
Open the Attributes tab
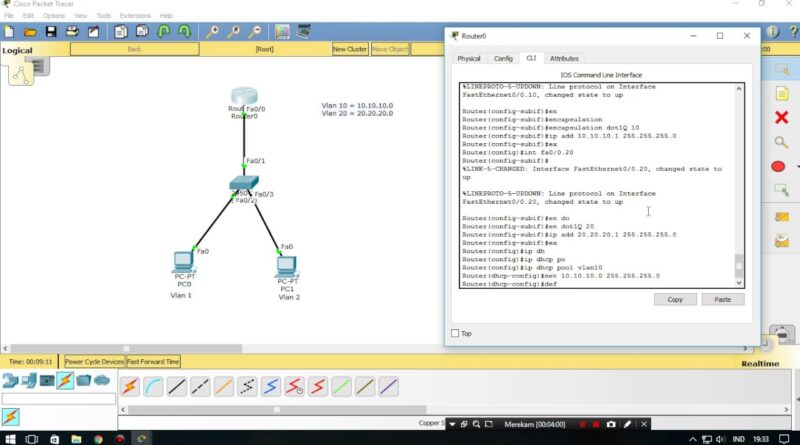564,59
